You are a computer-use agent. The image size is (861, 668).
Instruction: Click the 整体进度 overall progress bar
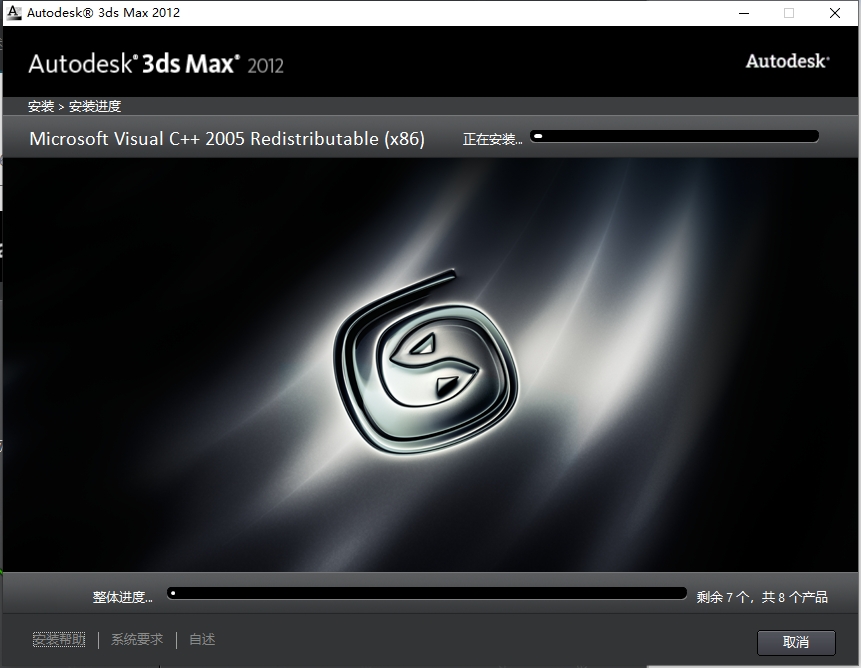pyautogui.click(x=427, y=592)
